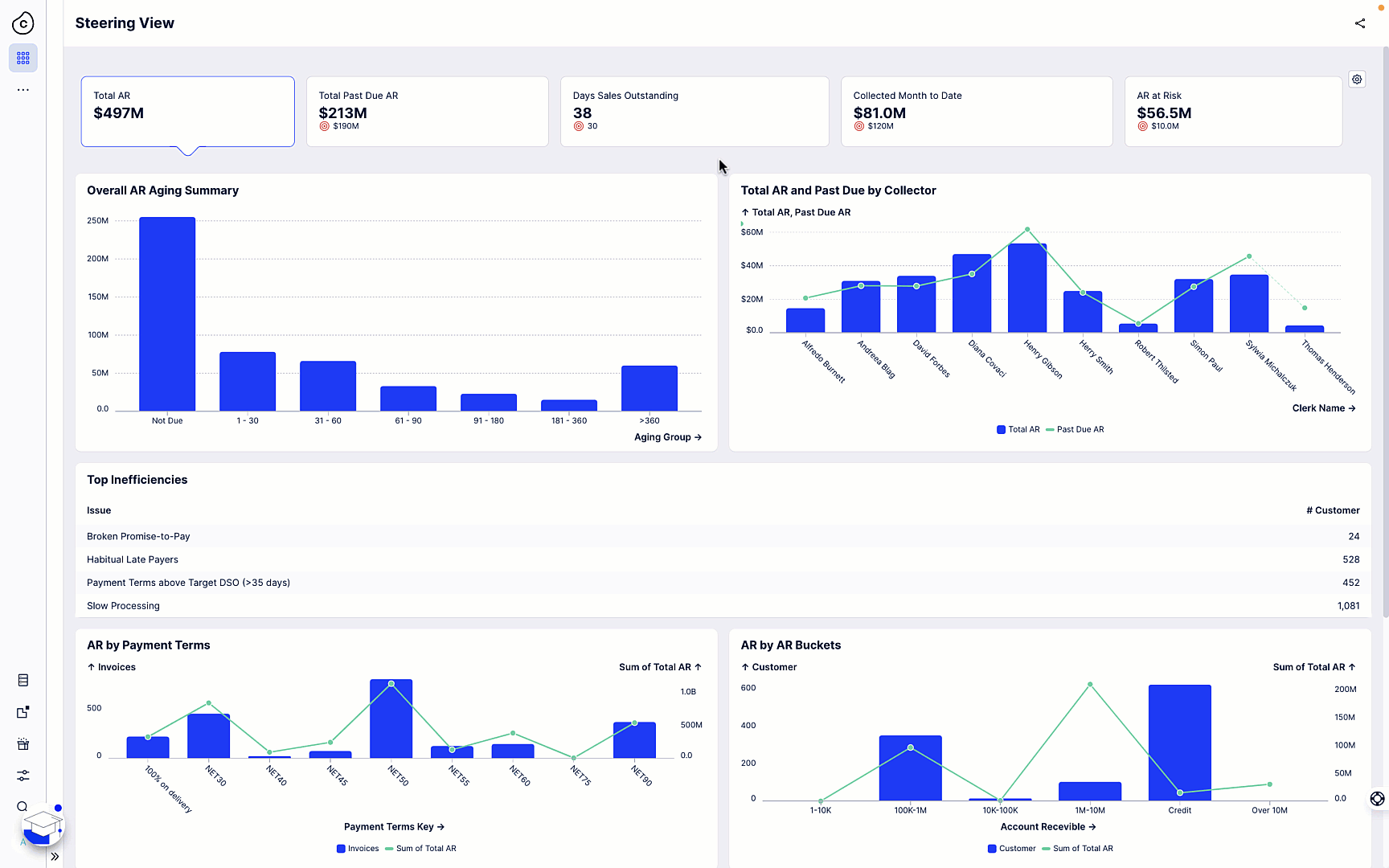Open search from the sidebar
This screenshot has width=1389, height=868.
pos(22,807)
